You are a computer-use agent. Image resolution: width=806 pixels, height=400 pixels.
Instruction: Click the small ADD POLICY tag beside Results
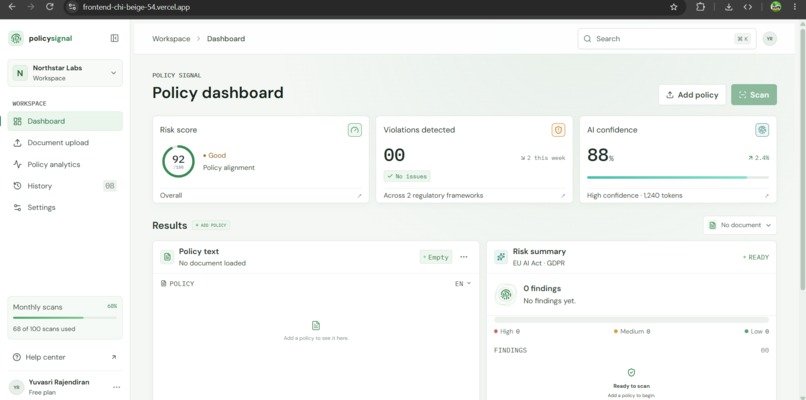[x=211, y=225]
